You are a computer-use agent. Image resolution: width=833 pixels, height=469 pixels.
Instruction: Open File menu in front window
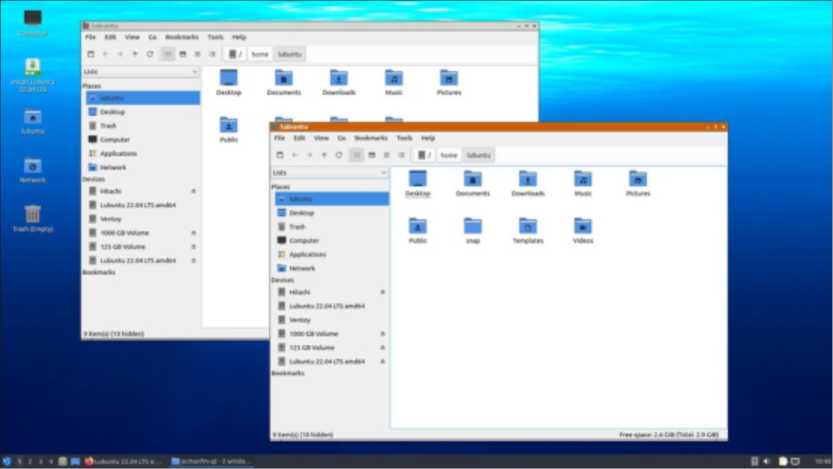coord(279,138)
